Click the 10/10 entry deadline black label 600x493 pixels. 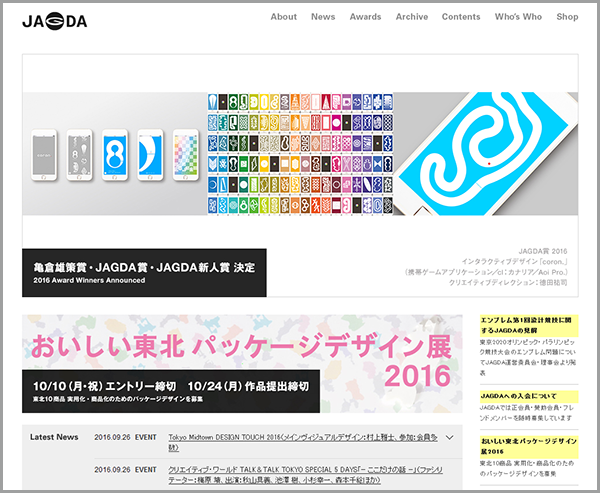pyautogui.click(x=171, y=391)
